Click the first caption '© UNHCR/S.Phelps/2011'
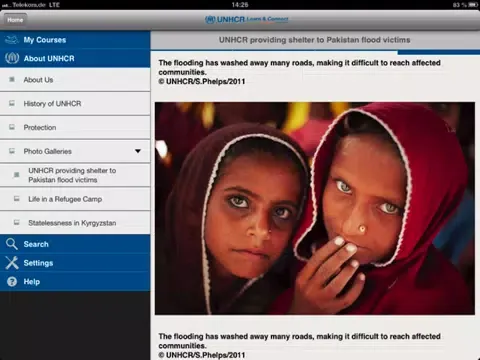Viewport: 480px width, 360px height. point(202,82)
